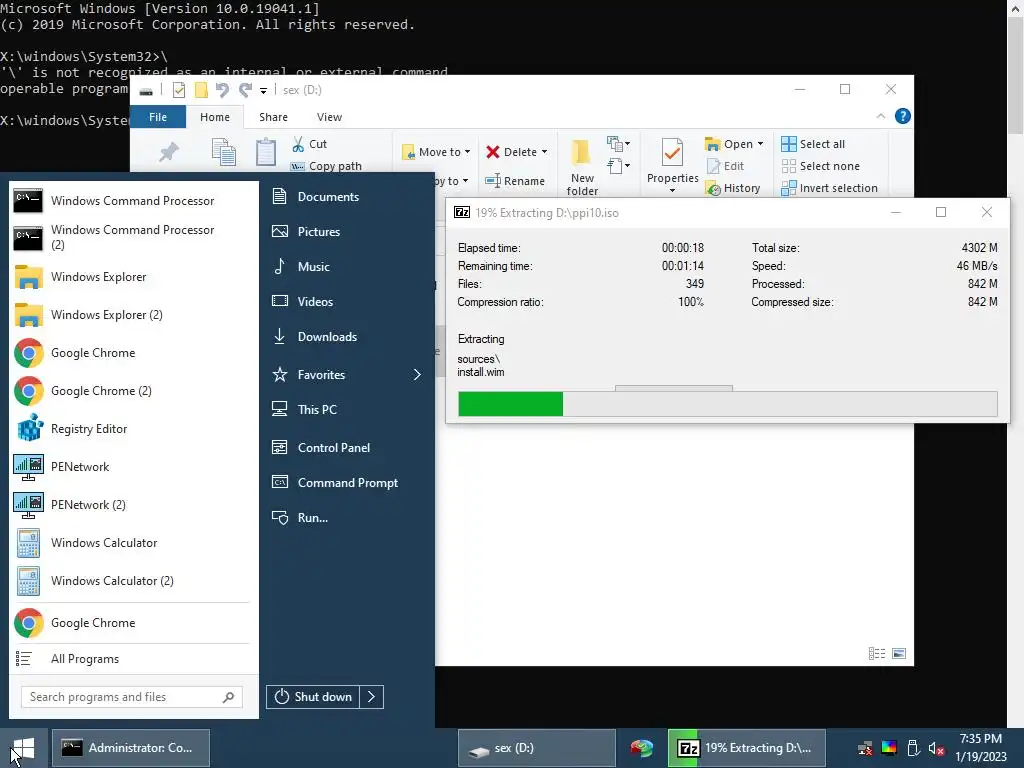Screen dimensions: 1024x768
Task: Click the USB device tray icon
Action: (913, 748)
